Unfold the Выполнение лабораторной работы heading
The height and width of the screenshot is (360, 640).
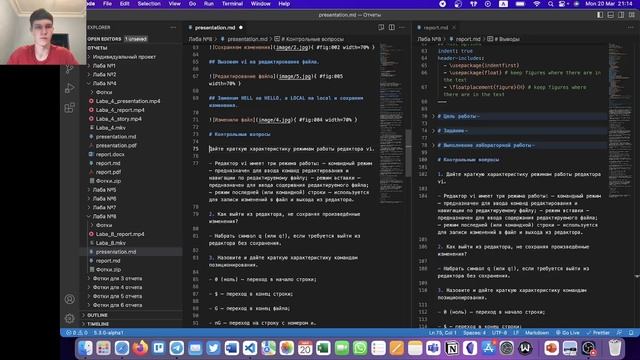(433, 145)
